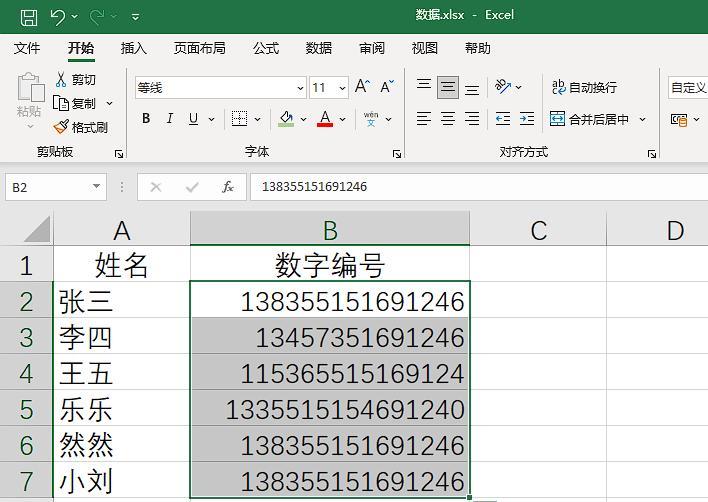Viewport: 708px width, 502px height.
Task: Click Align Left icon
Action: (424, 119)
